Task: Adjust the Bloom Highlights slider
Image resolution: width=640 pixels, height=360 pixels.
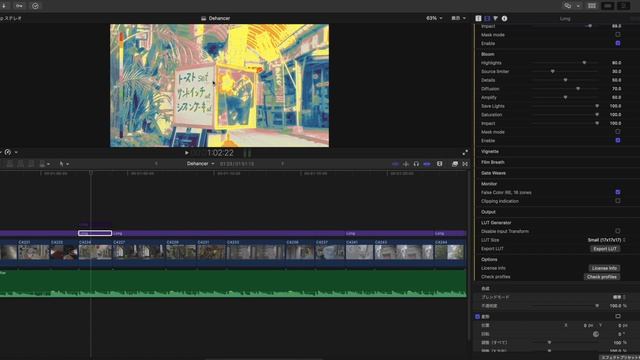Action: [584, 63]
